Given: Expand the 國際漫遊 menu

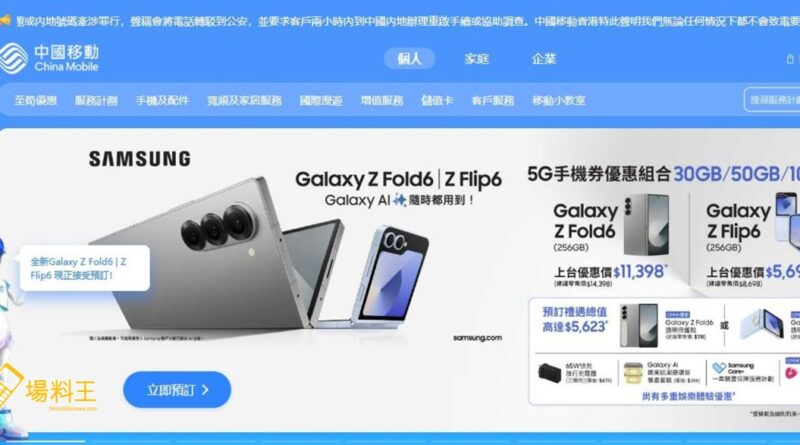Looking at the screenshot, I should coord(321,101).
